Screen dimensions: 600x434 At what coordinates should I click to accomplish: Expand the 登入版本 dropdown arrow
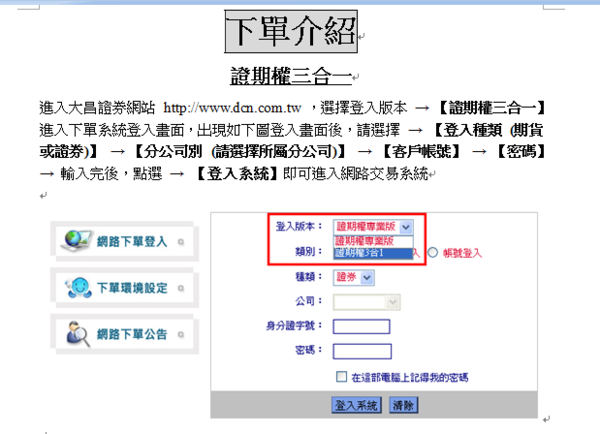point(405,227)
